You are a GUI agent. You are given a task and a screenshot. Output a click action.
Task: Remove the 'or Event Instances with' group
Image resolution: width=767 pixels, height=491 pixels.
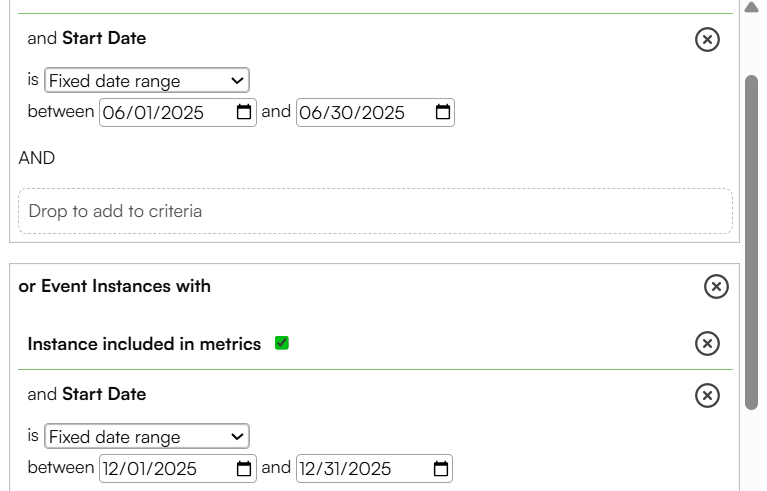(716, 286)
